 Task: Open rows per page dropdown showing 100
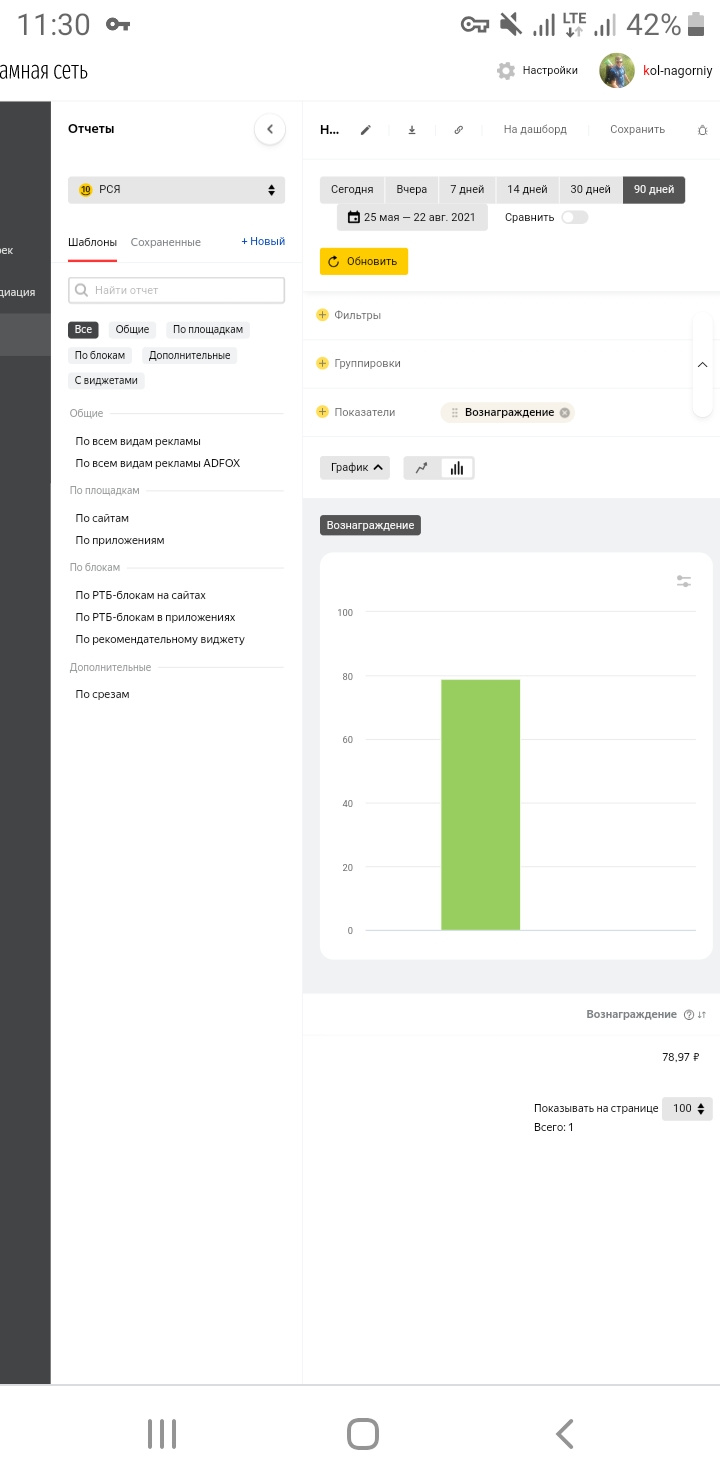[x=687, y=1109]
